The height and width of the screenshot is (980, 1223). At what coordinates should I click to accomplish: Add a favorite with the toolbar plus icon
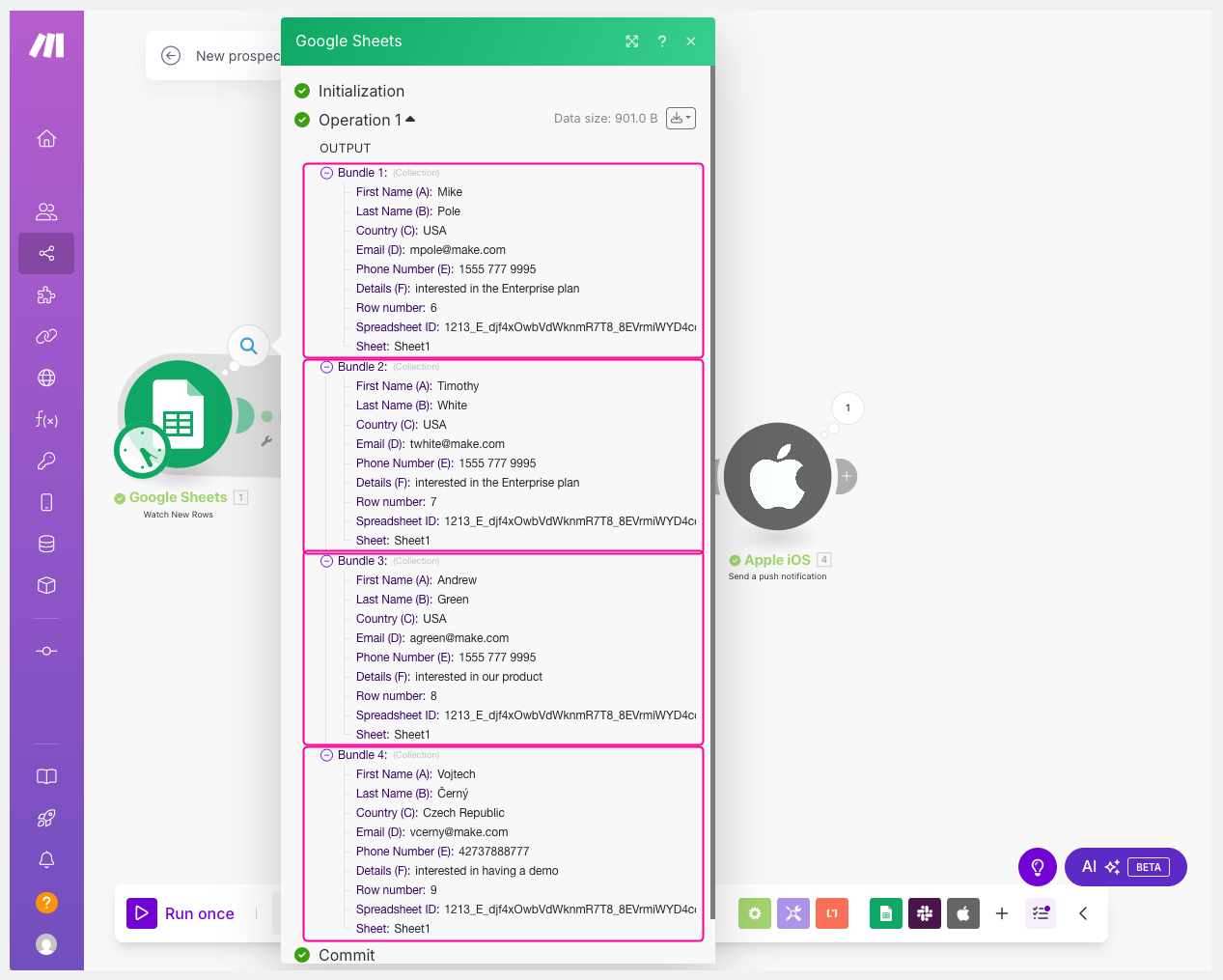(x=1002, y=913)
